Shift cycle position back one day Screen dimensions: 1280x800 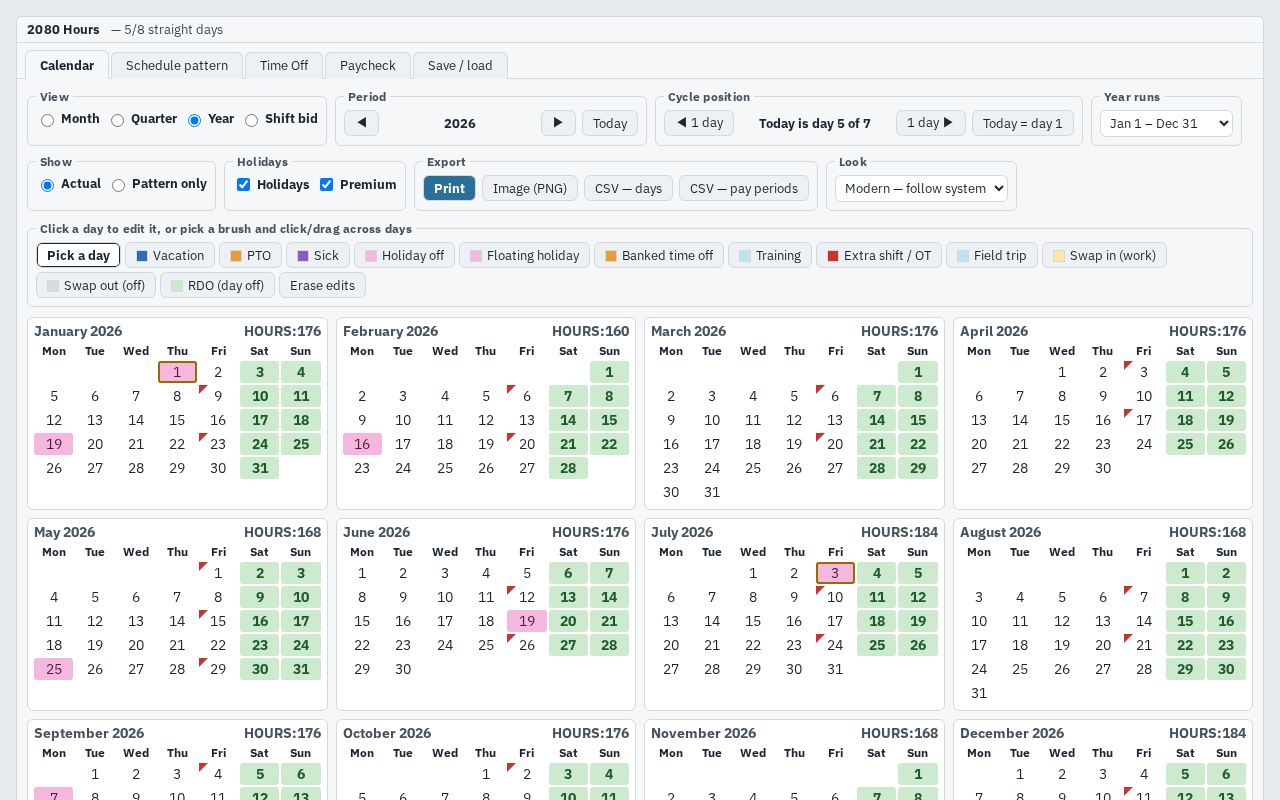(699, 123)
